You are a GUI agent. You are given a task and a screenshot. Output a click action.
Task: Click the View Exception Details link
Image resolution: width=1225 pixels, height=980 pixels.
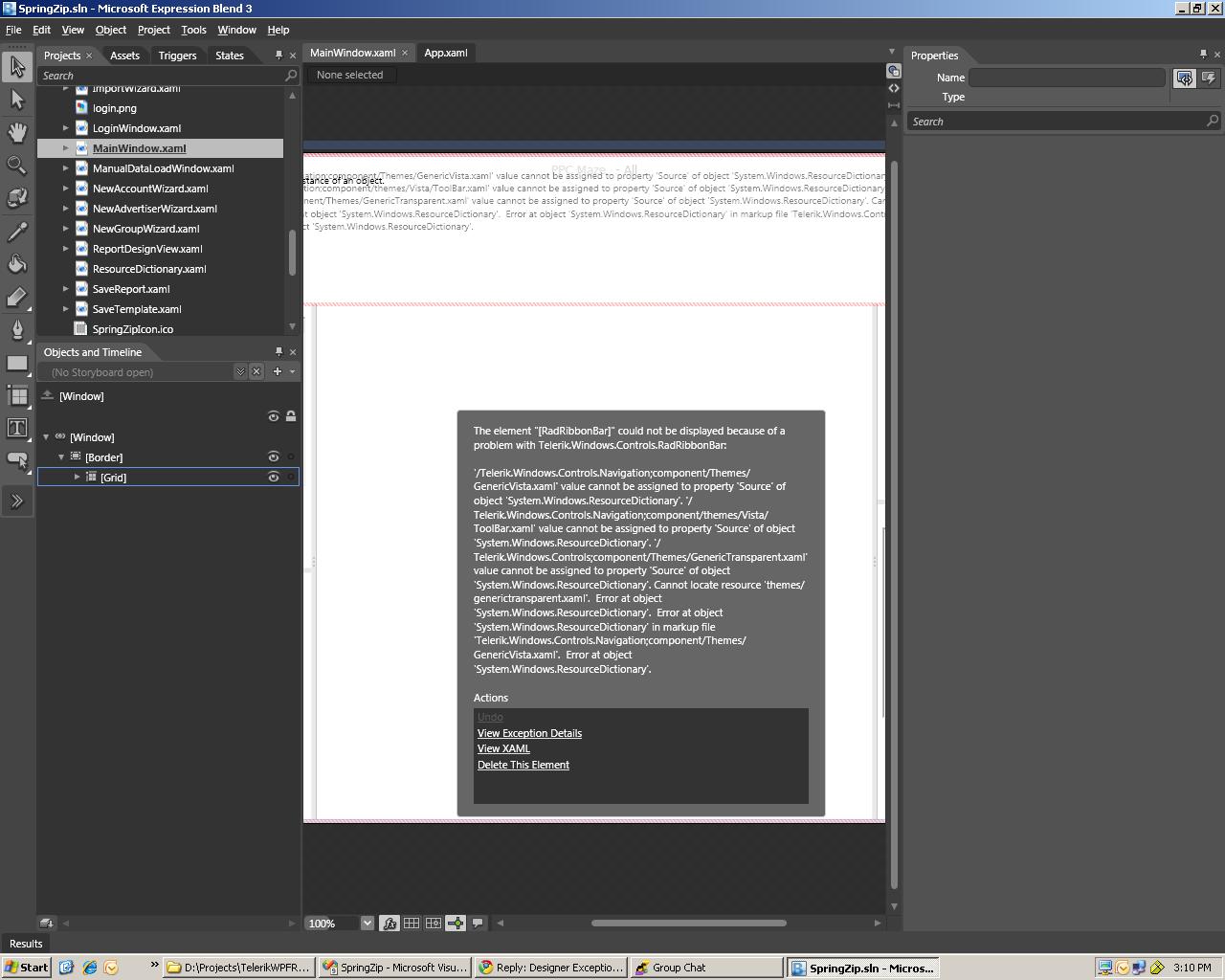[x=529, y=733]
